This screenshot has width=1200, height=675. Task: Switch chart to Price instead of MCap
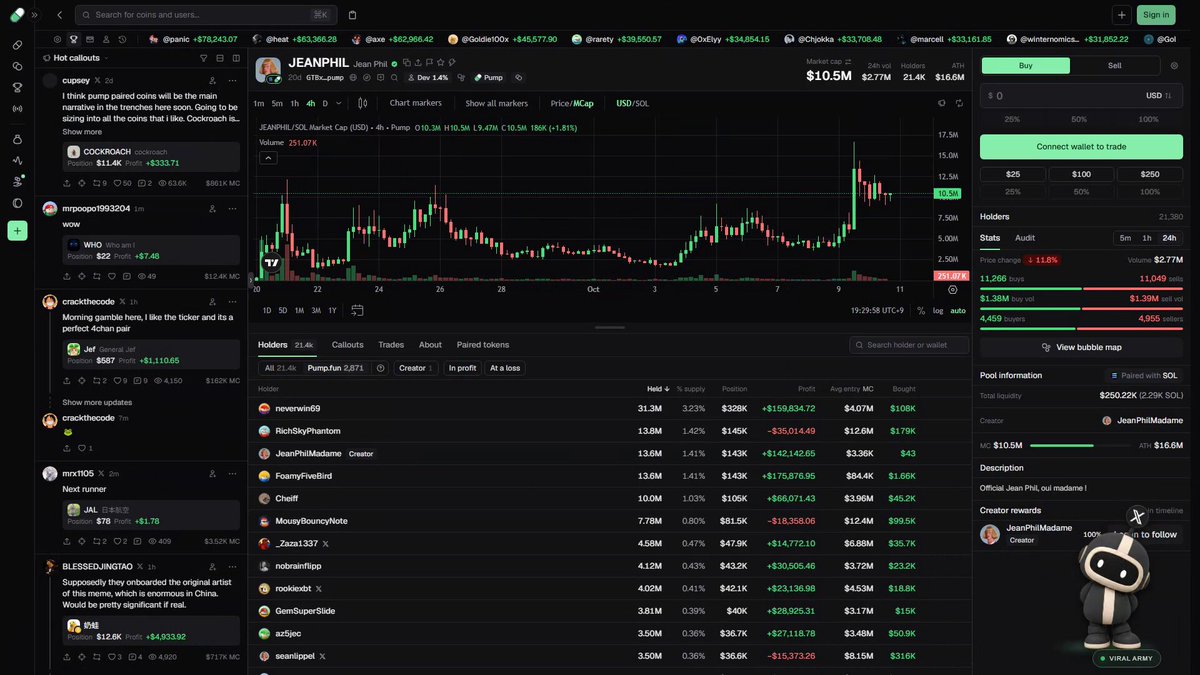click(559, 103)
